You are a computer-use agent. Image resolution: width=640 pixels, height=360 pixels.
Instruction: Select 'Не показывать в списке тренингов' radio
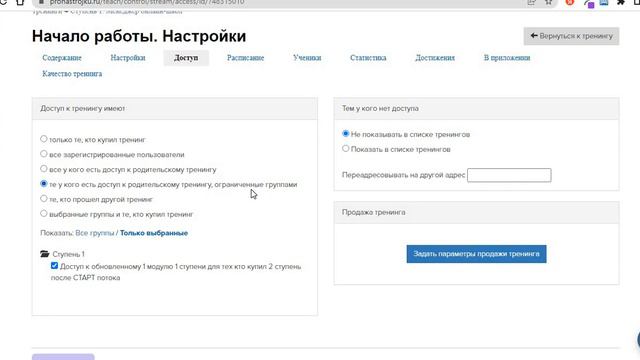[346, 133]
